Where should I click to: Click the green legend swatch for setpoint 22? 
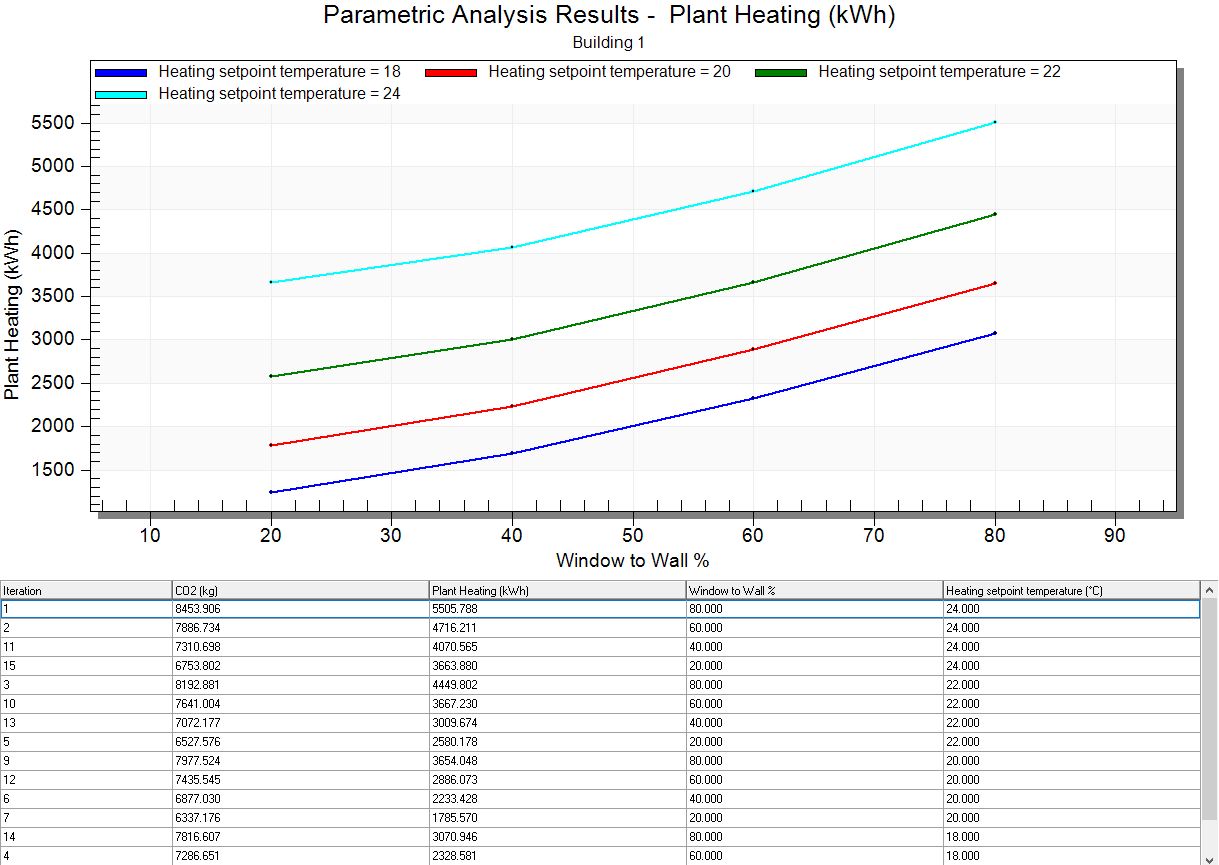click(x=781, y=73)
